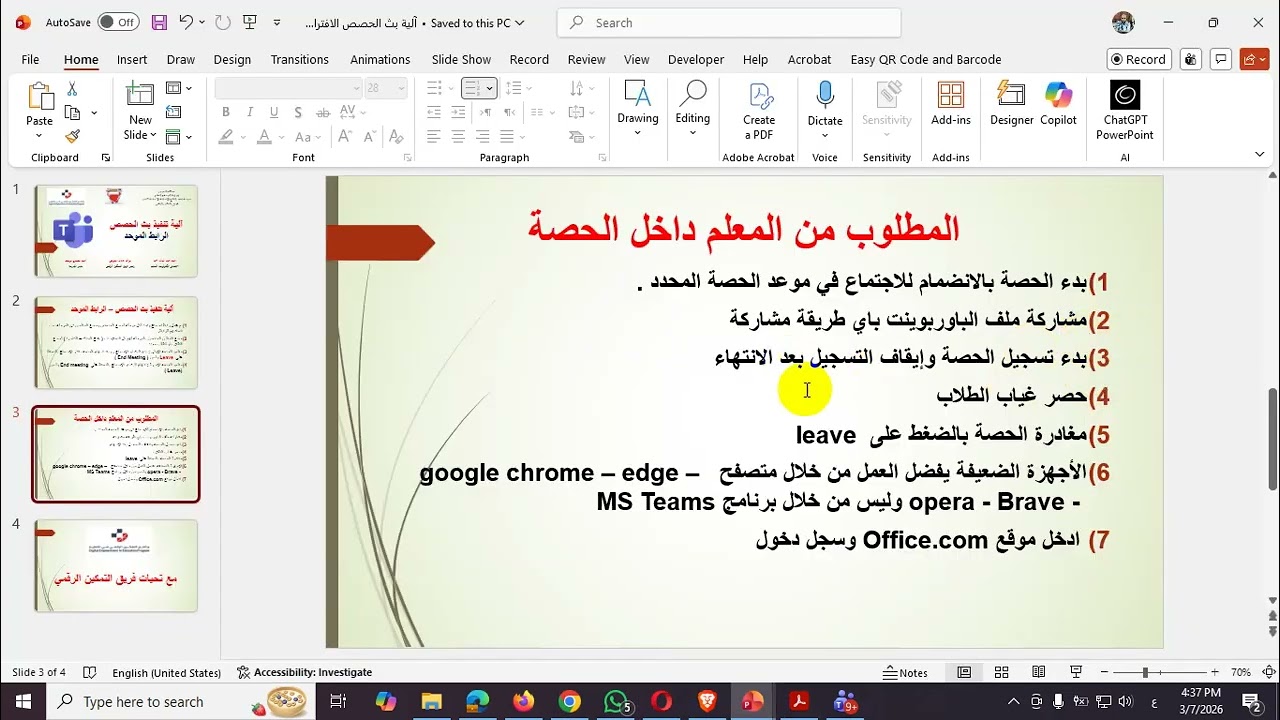
Task: Toggle Notes pane in status bar
Action: tap(906, 673)
